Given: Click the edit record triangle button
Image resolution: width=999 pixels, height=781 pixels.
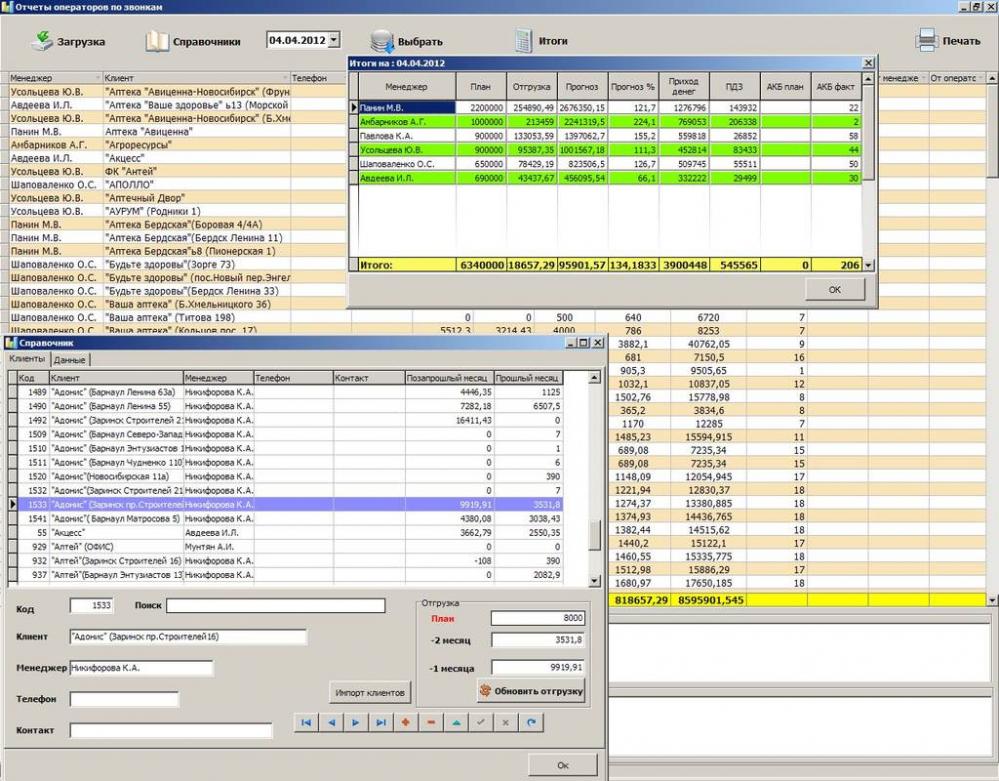Looking at the screenshot, I should tap(456, 722).
